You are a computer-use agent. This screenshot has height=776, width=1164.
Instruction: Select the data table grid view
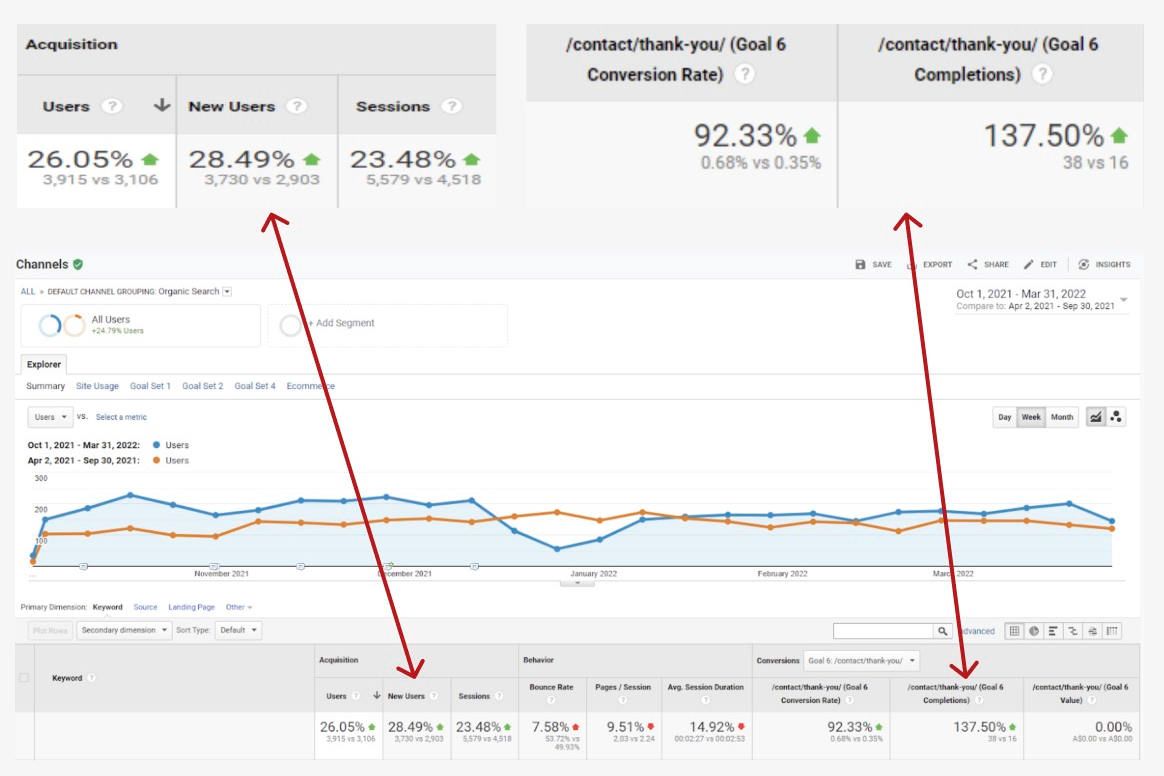click(x=1014, y=631)
